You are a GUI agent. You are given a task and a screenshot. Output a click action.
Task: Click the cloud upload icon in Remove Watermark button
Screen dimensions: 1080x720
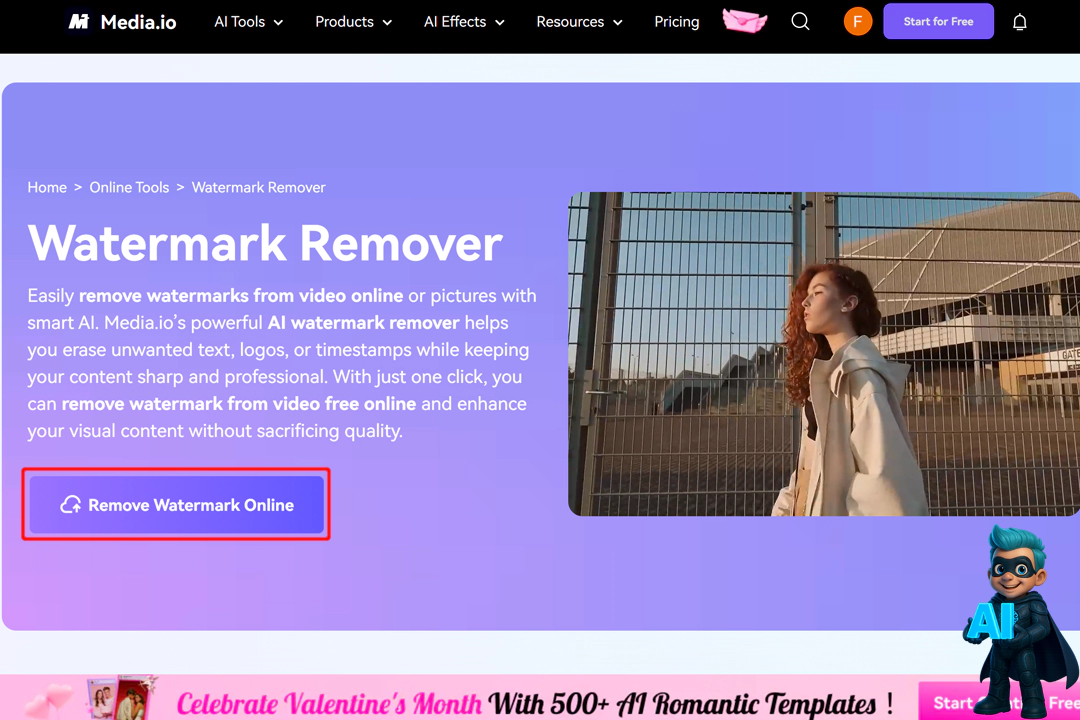click(x=70, y=505)
